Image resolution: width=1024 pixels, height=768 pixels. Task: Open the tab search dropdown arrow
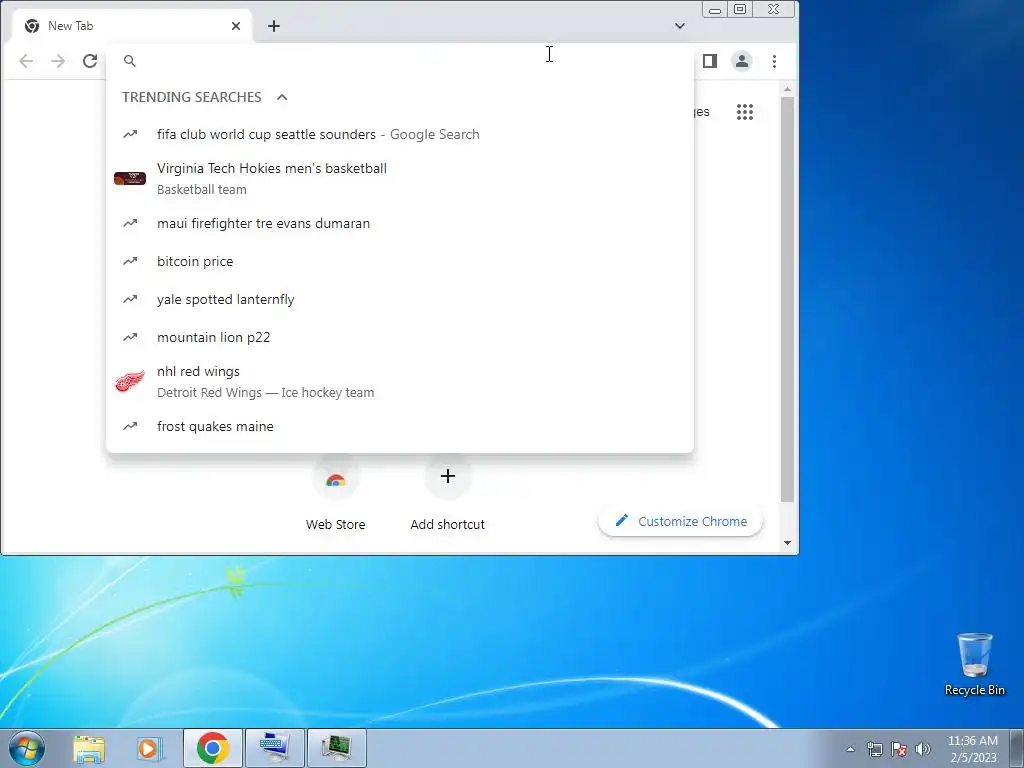(680, 26)
